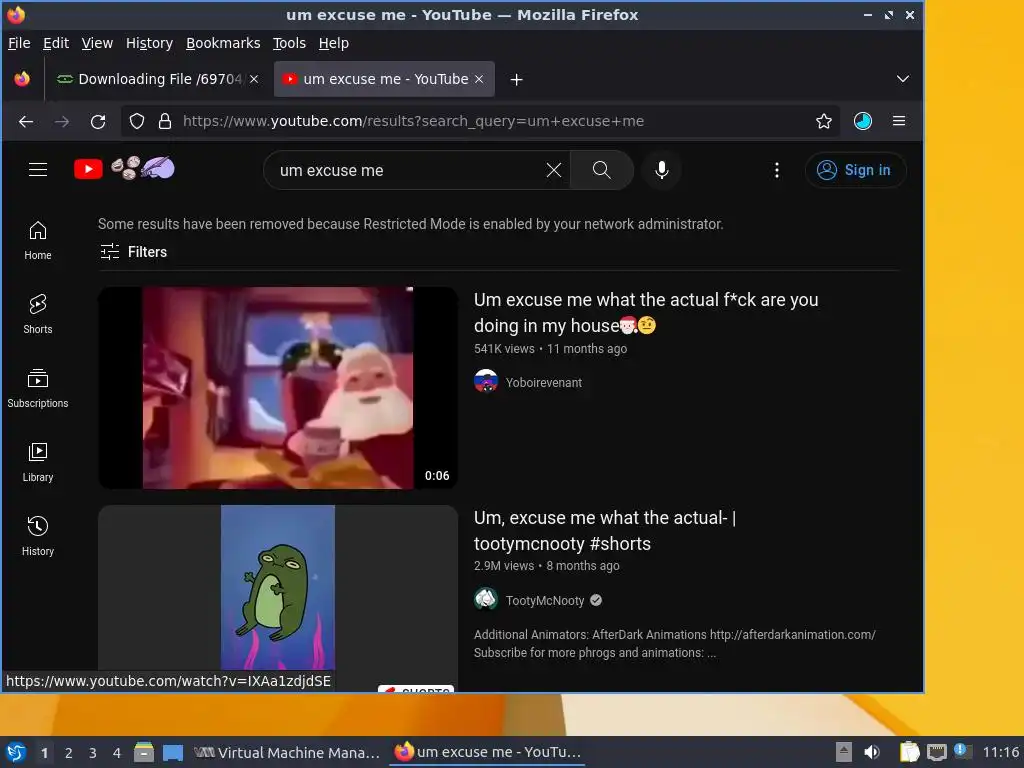This screenshot has height=768, width=1024.
Task: Open Subscriptions in YouTube sidebar
Action: tap(38, 389)
